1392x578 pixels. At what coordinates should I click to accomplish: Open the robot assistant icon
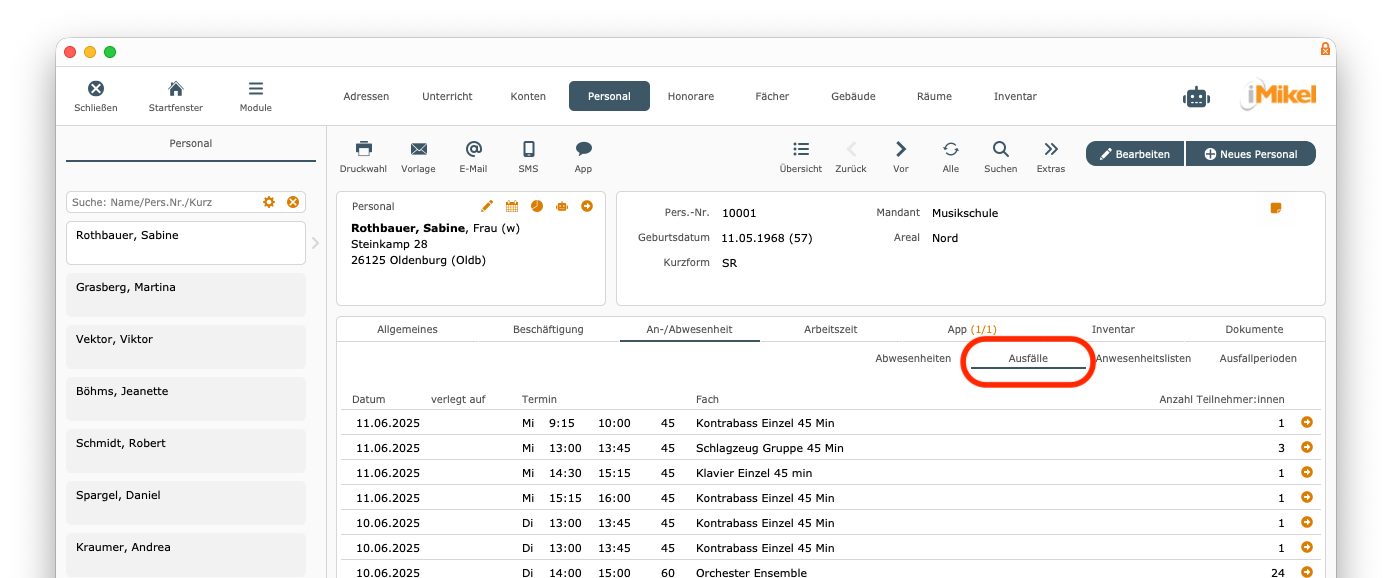click(x=1196, y=97)
